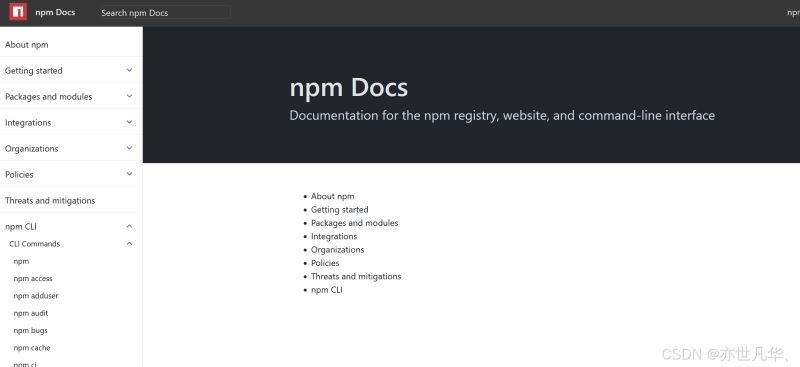
Task: Follow the Organizations link in the content list
Action: point(338,249)
